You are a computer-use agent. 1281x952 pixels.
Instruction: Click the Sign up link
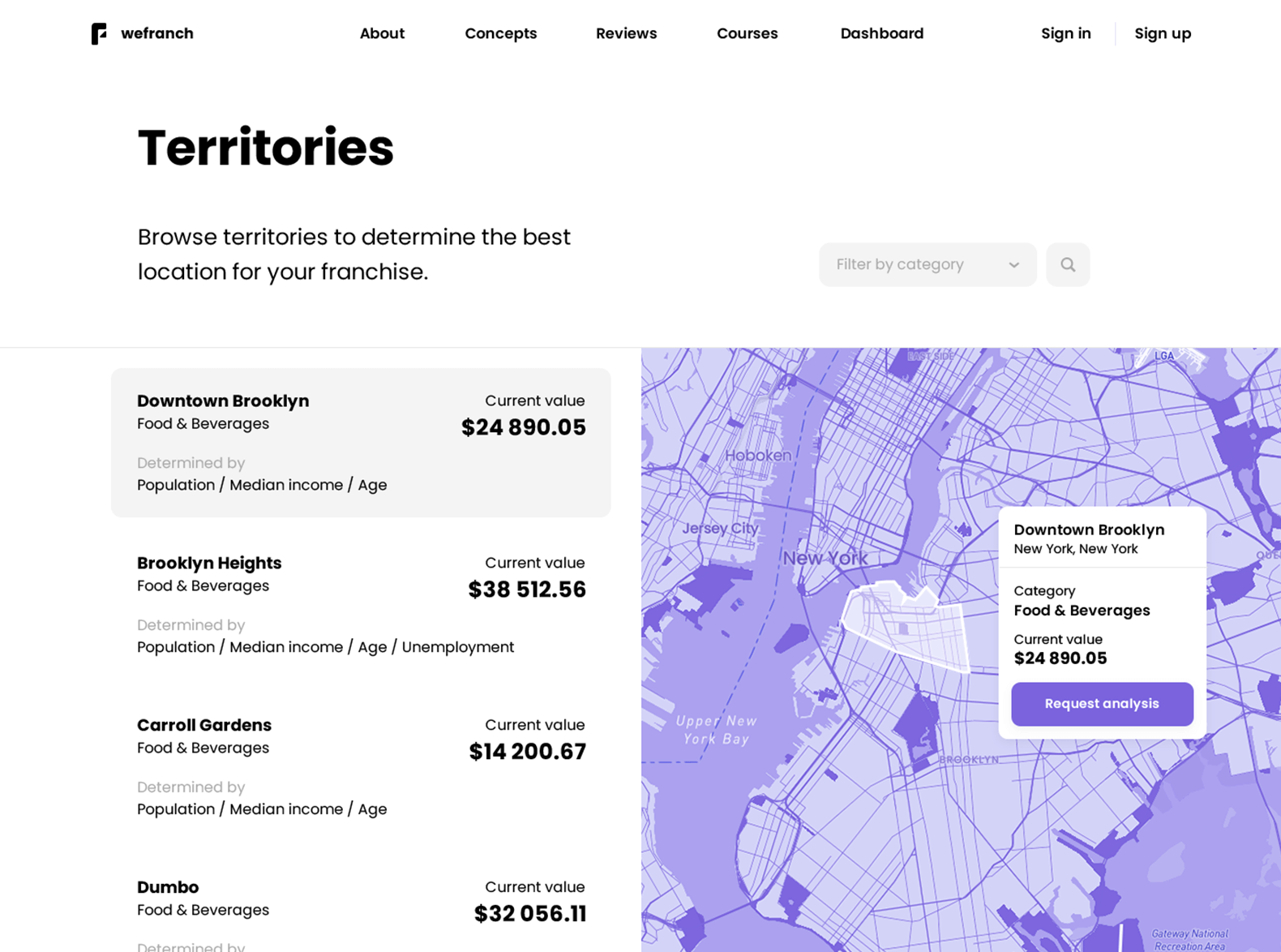point(1162,33)
